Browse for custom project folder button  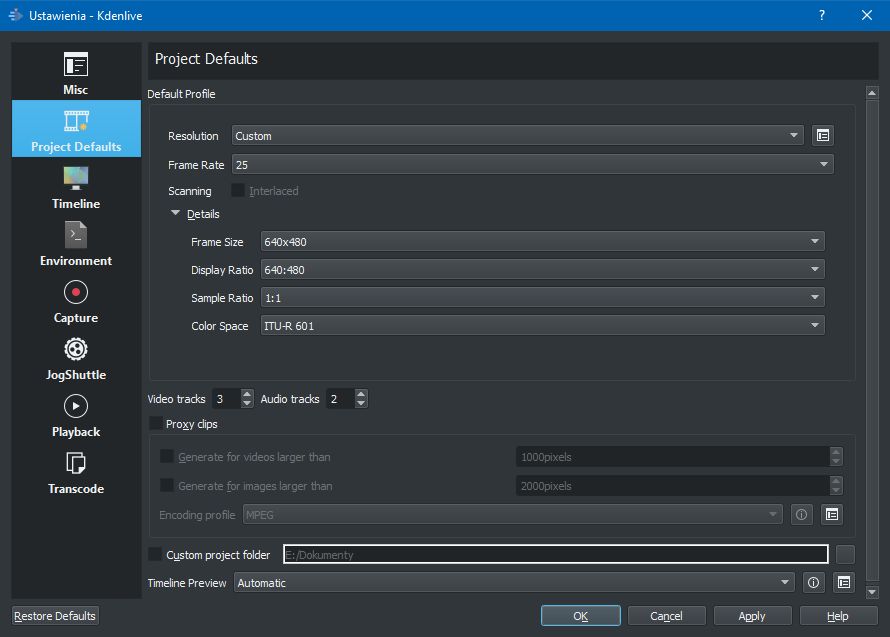845,554
